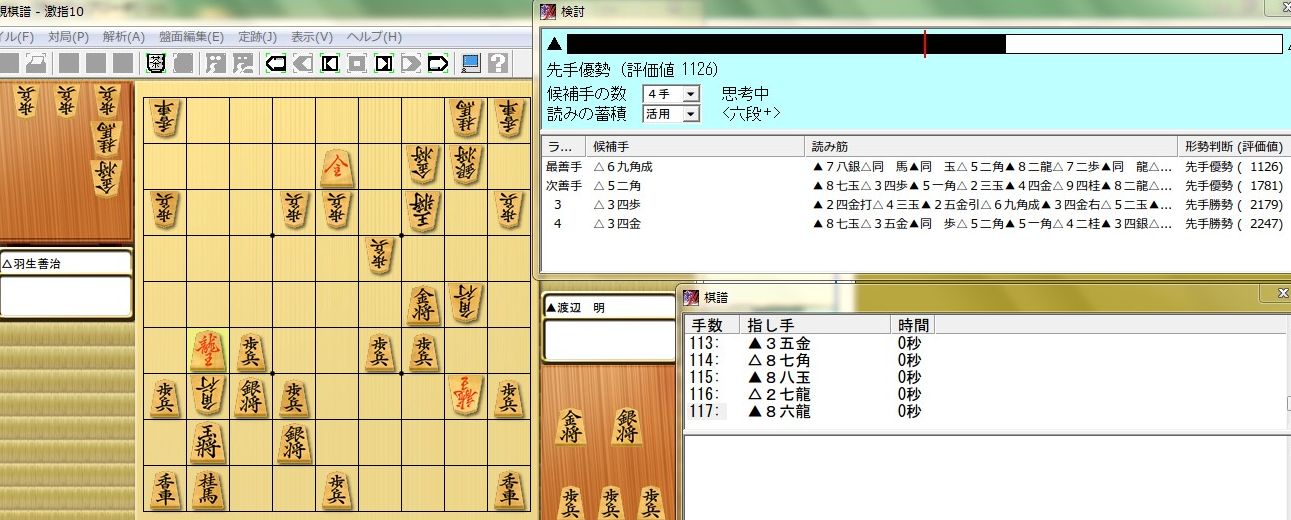Click the 形勢判断 (評価値) column header
Viewport: 1291px width, 520px height.
[1232, 147]
